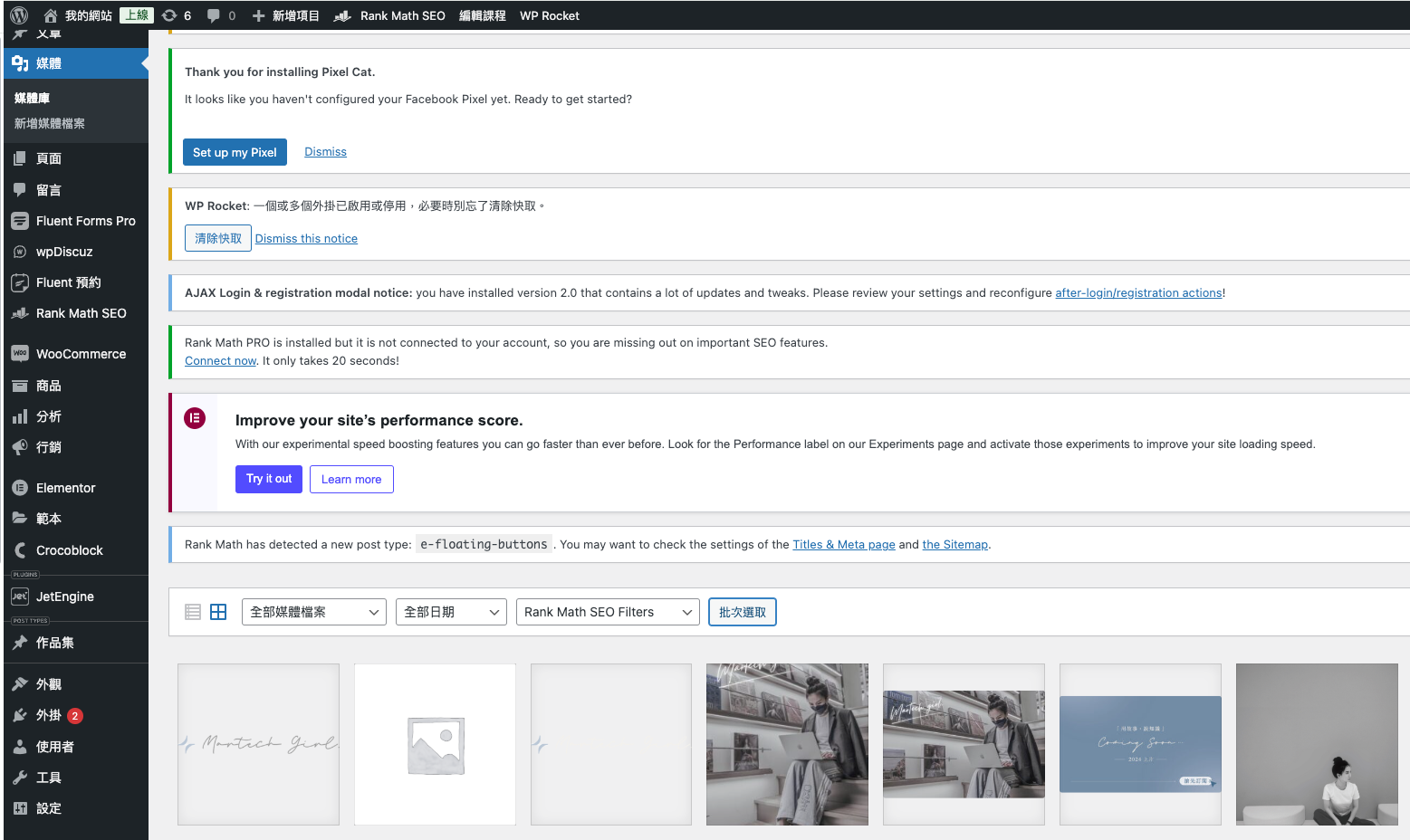Click the WordPress logo icon

[x=19, y=15]
